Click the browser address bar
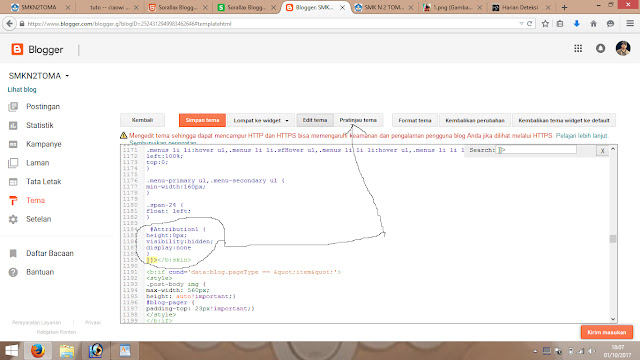 coord(269,24)
